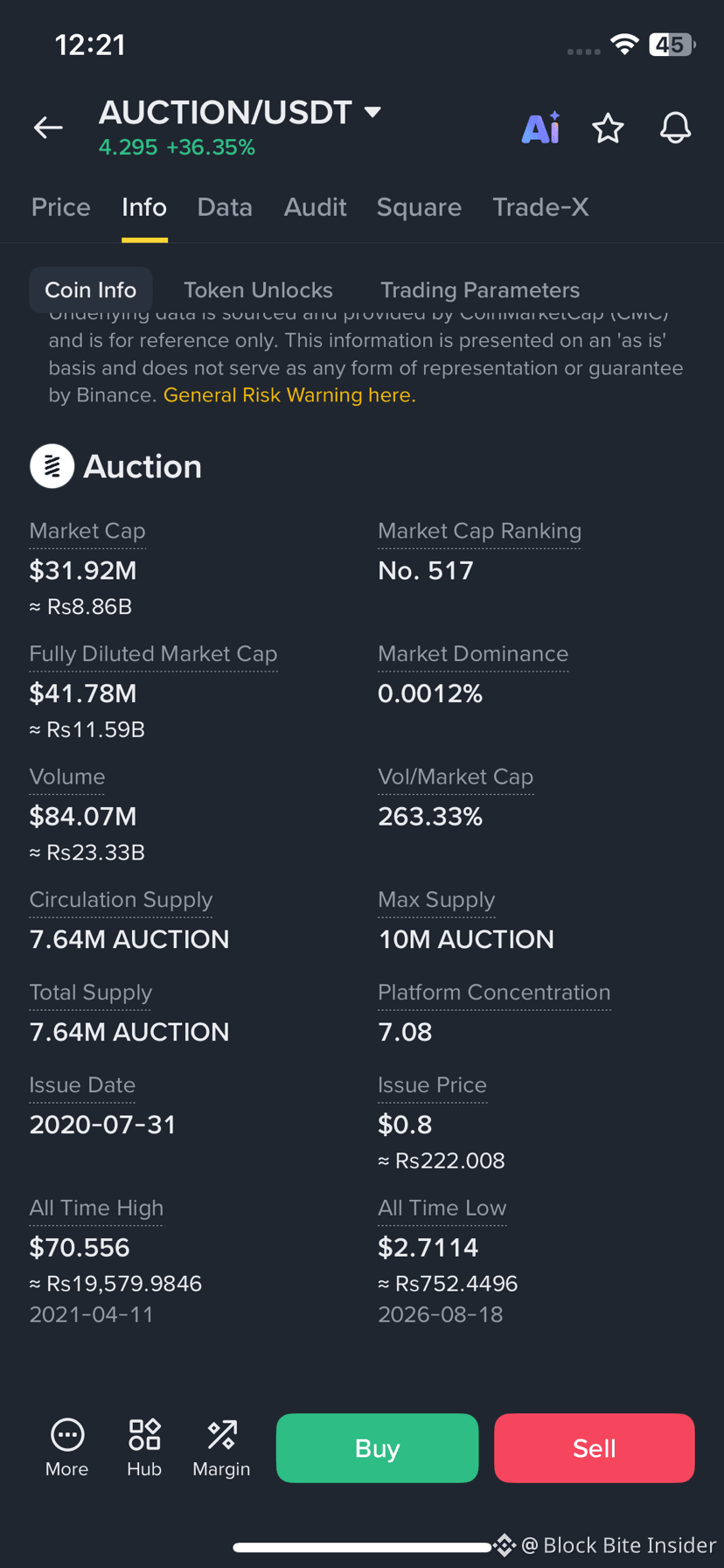Select the Coin Info sub-tab
Image resolution: width=724 pixels, height=1568 pixels.
(91, 289)
